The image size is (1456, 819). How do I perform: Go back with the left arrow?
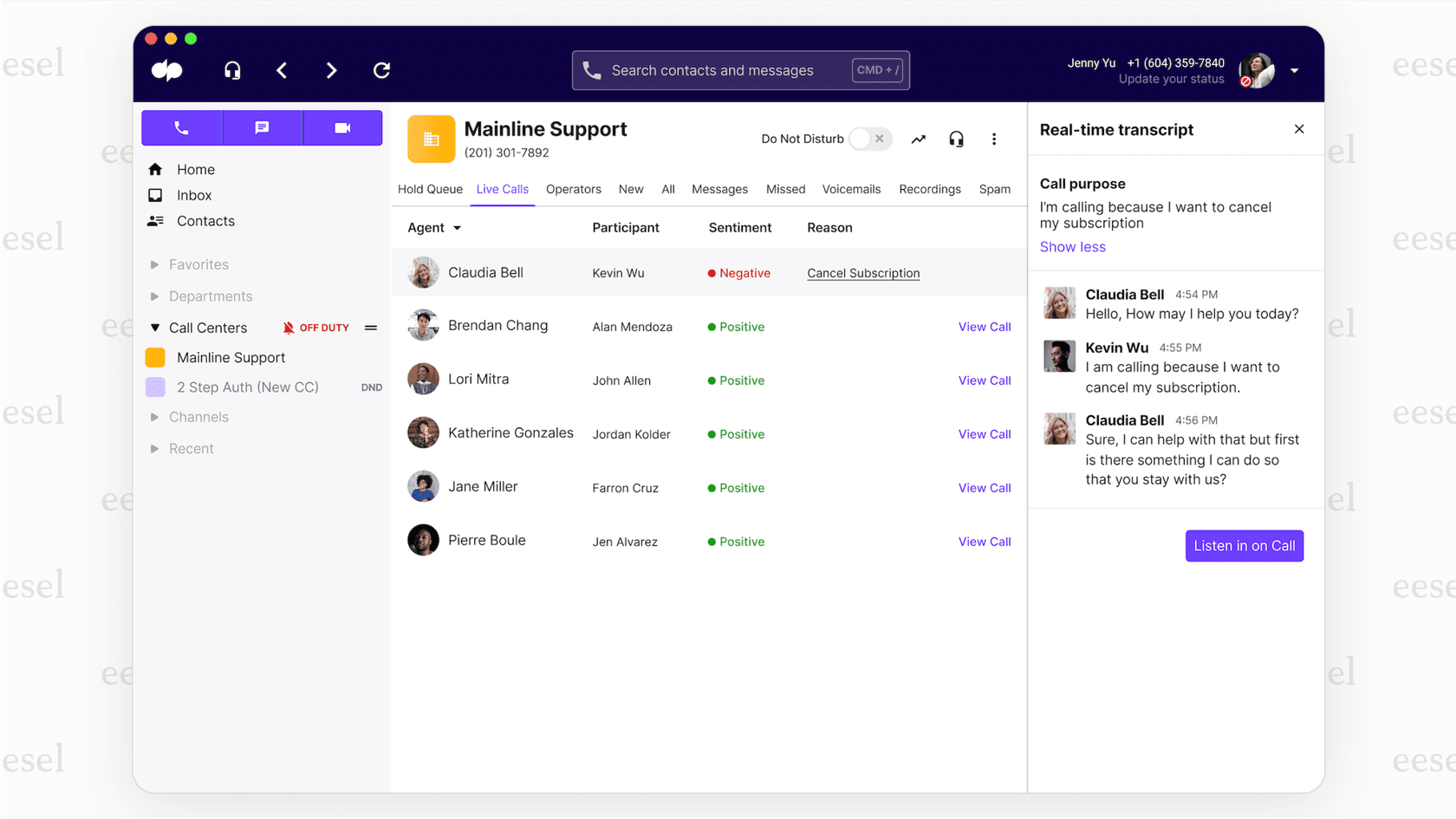coord(282,70)
